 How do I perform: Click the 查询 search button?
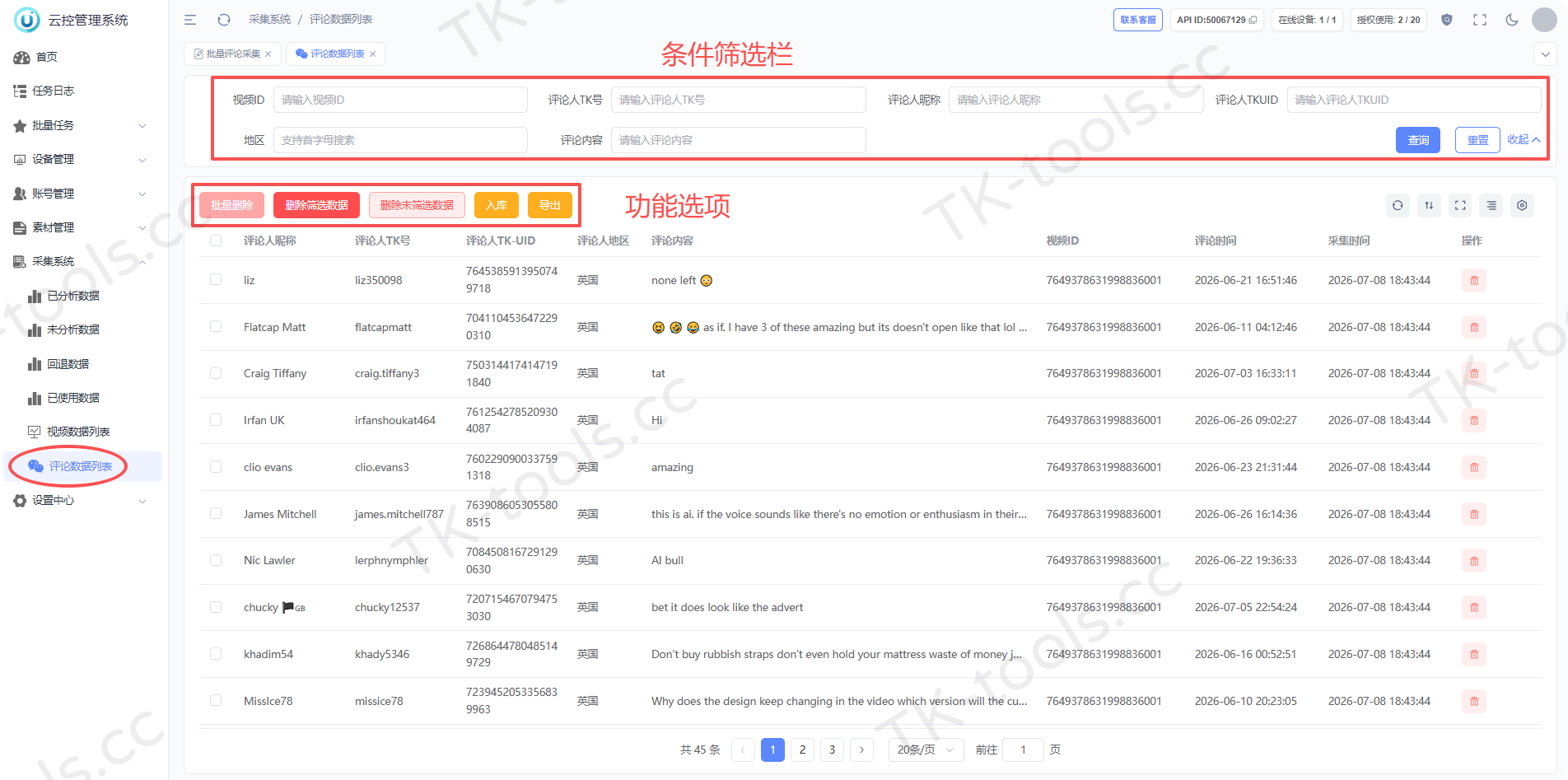coord(1418,141)
